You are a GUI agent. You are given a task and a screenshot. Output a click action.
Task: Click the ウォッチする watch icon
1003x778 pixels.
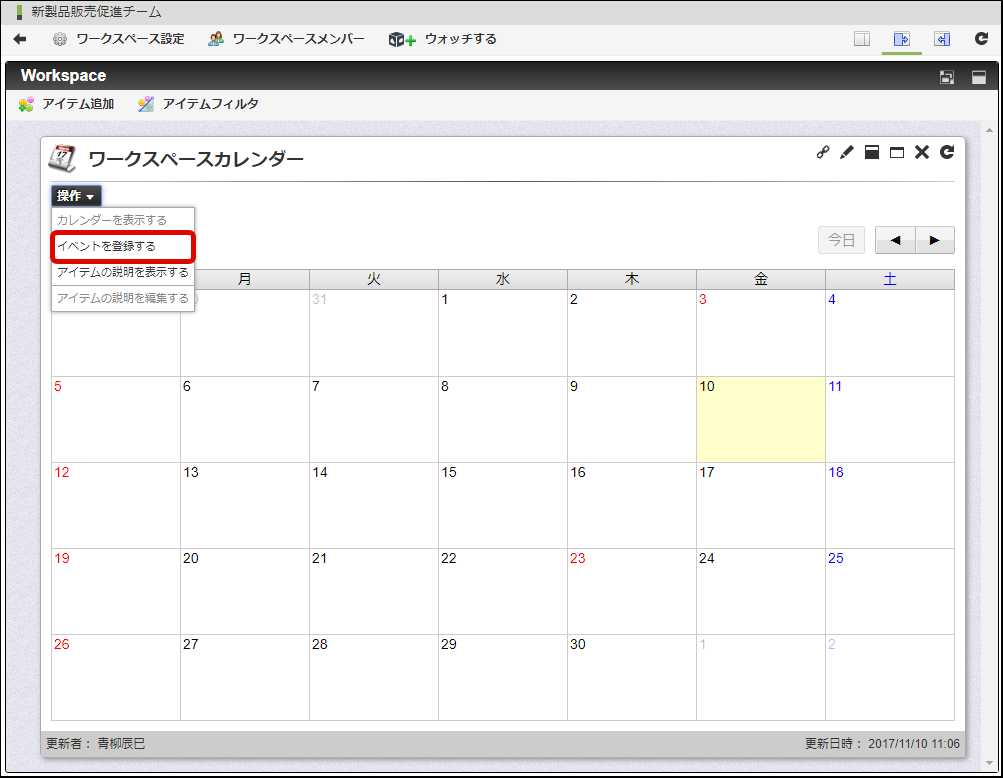pos(402,40)
